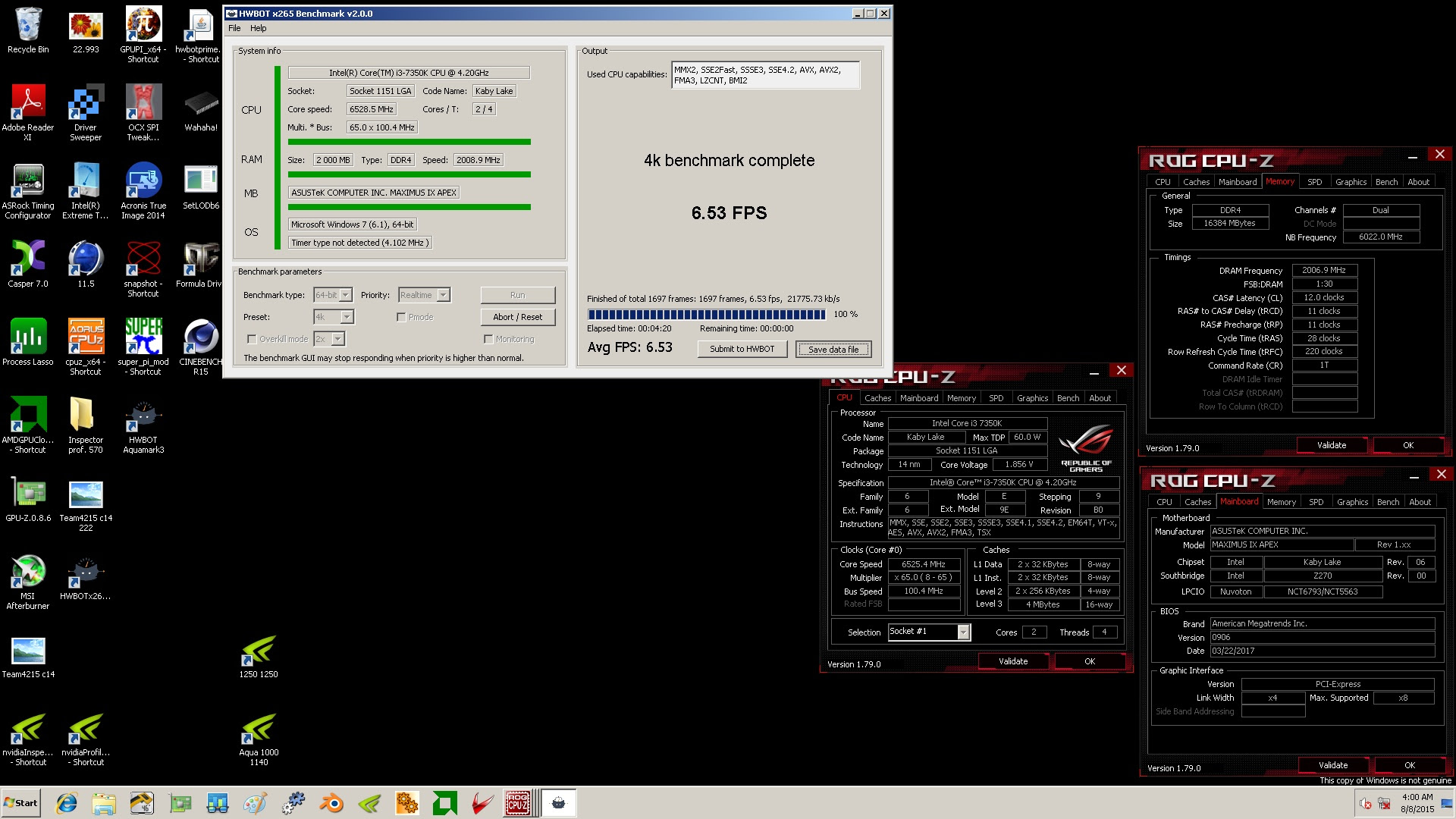Open the Team4215 c14 image icon

(28, 656)
